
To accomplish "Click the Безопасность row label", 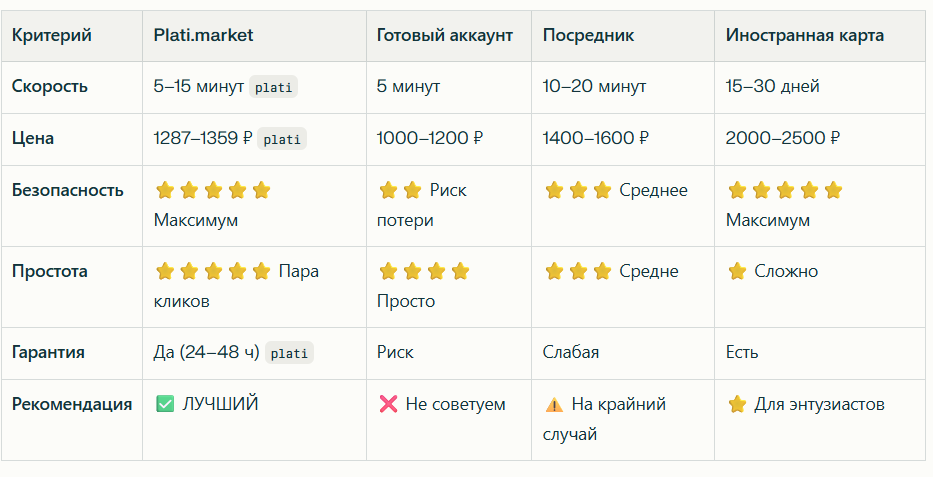I will 68,190.
